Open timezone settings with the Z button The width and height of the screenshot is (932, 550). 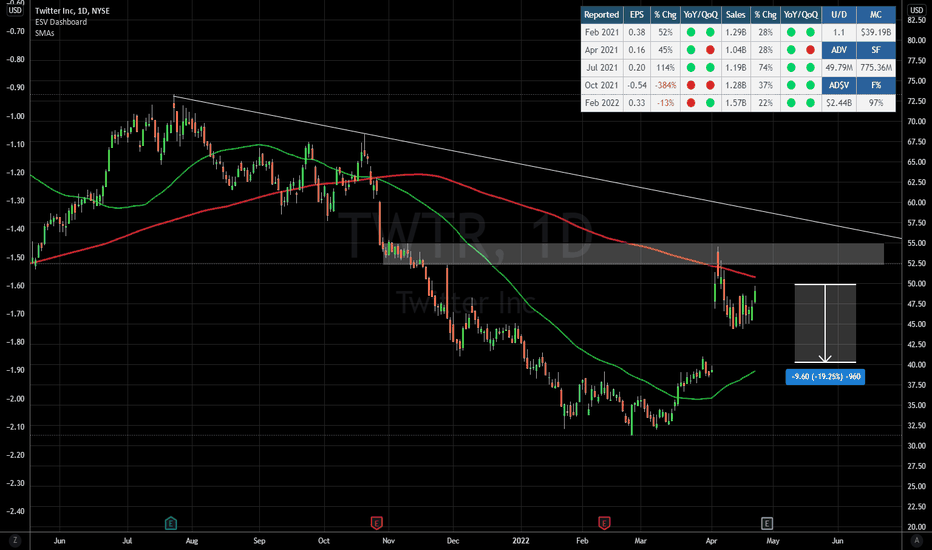point(14,540)
